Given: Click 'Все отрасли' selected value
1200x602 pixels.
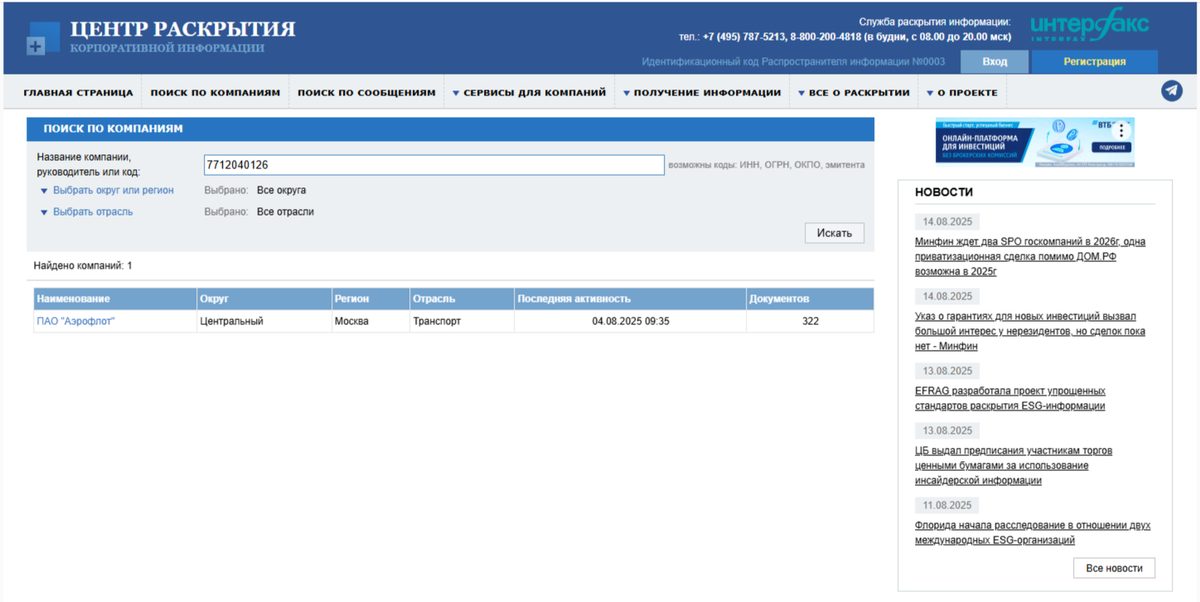Looking at the screenshot, I should pos(286,212).
